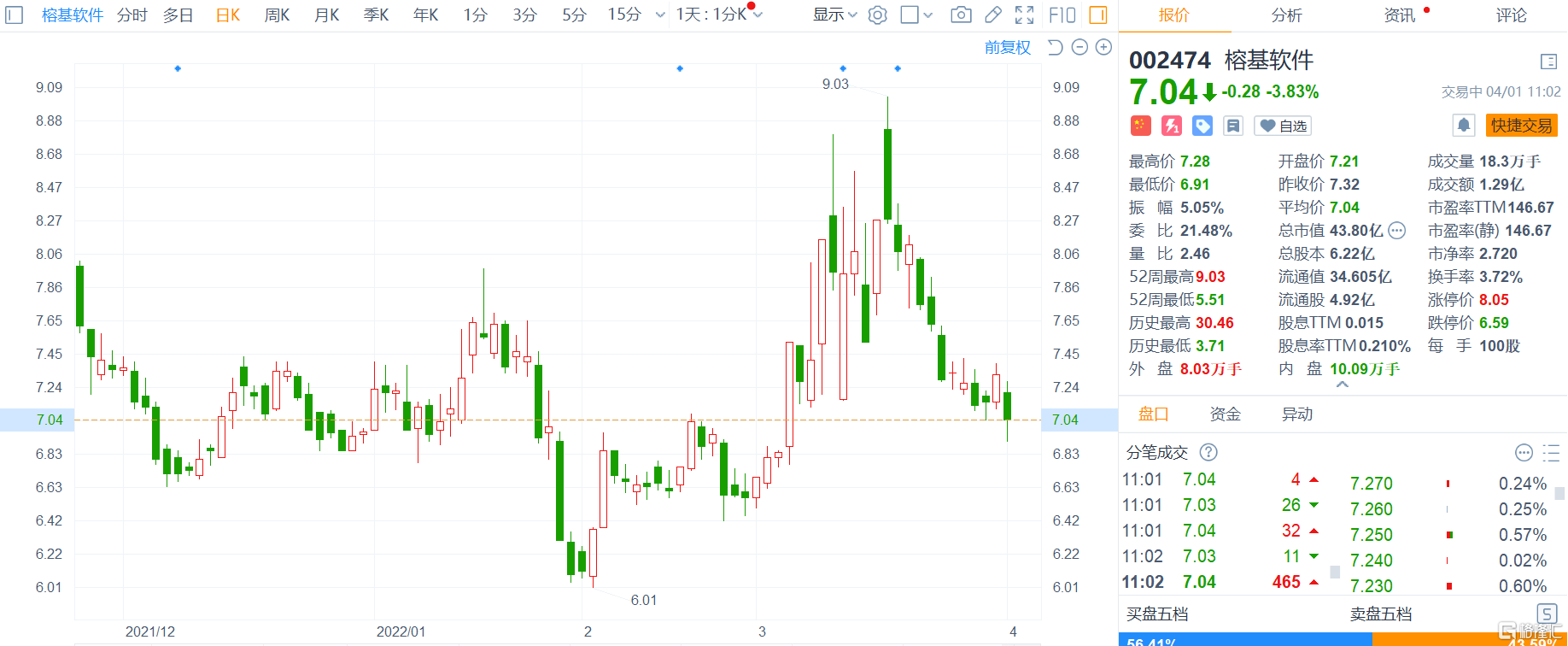Open the F10 company info

tap(1062, 15)
